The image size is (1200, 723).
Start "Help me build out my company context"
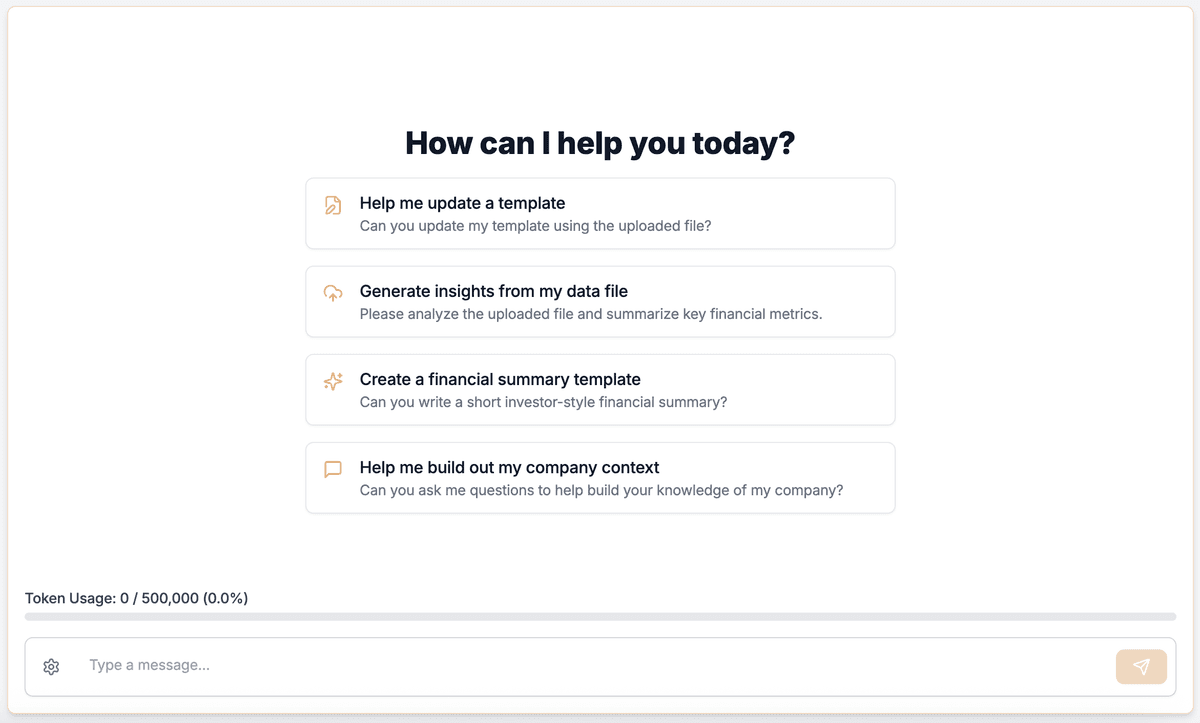509,467
